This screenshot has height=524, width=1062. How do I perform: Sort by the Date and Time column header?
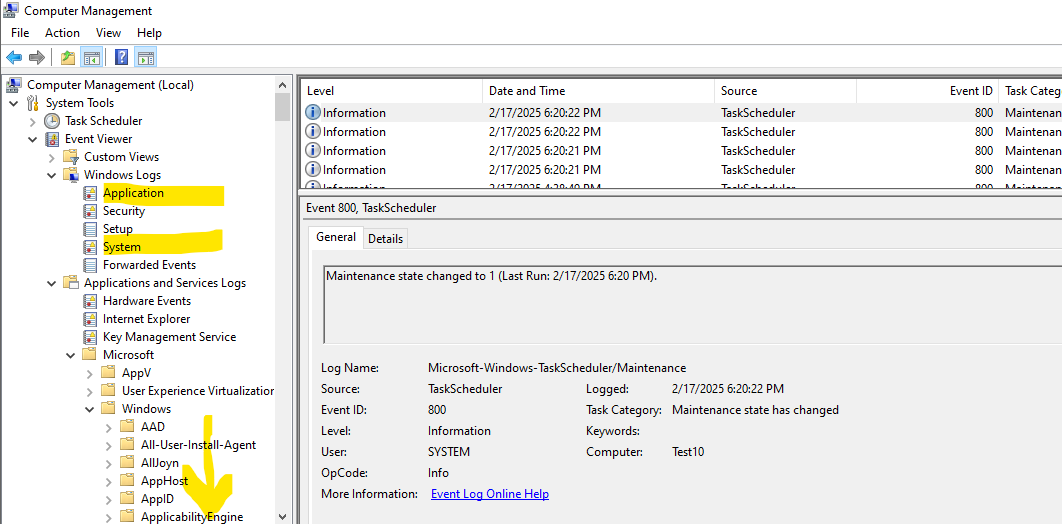pos(598,91)
